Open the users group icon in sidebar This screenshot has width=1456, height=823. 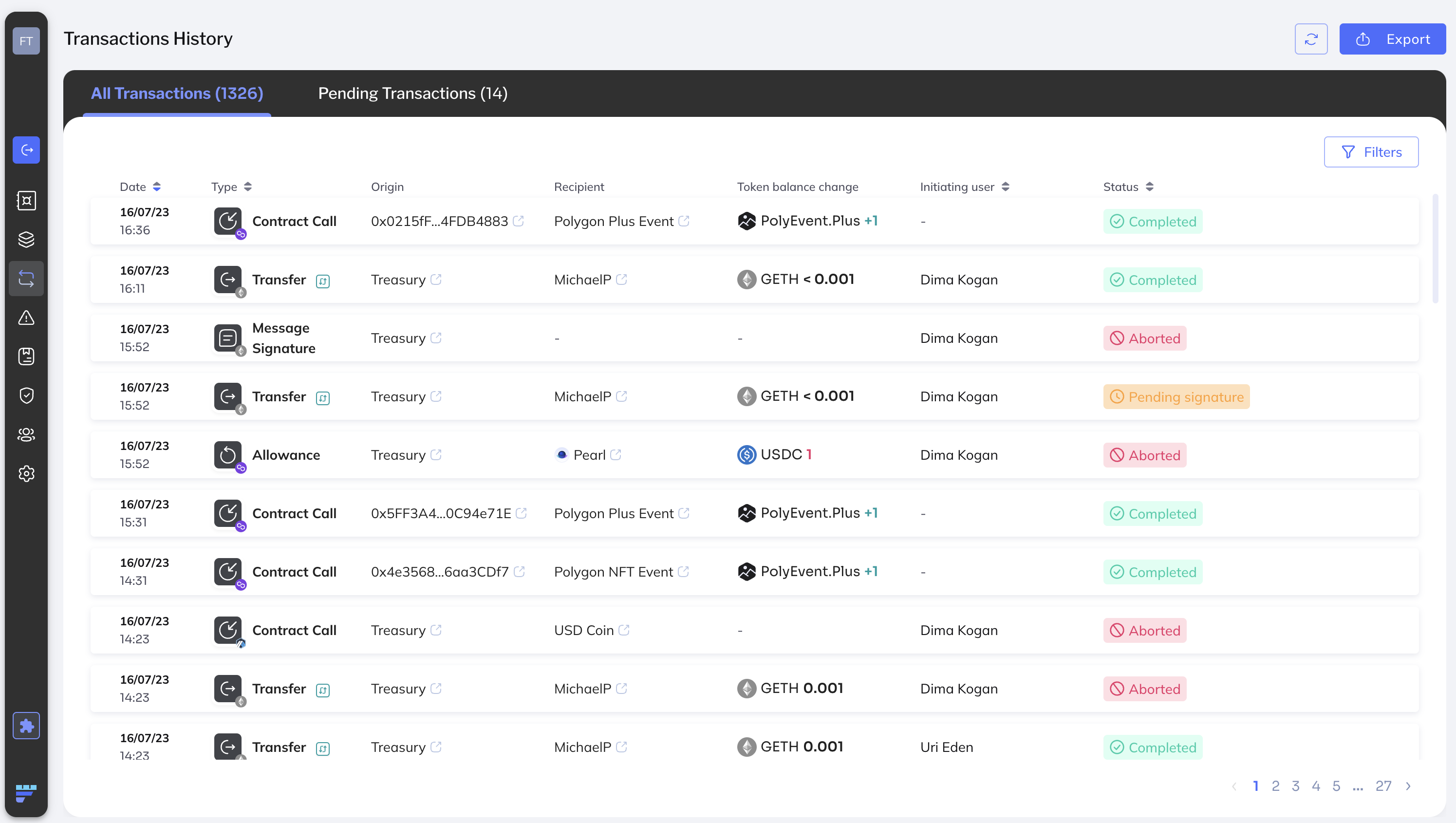click(26, 435)
